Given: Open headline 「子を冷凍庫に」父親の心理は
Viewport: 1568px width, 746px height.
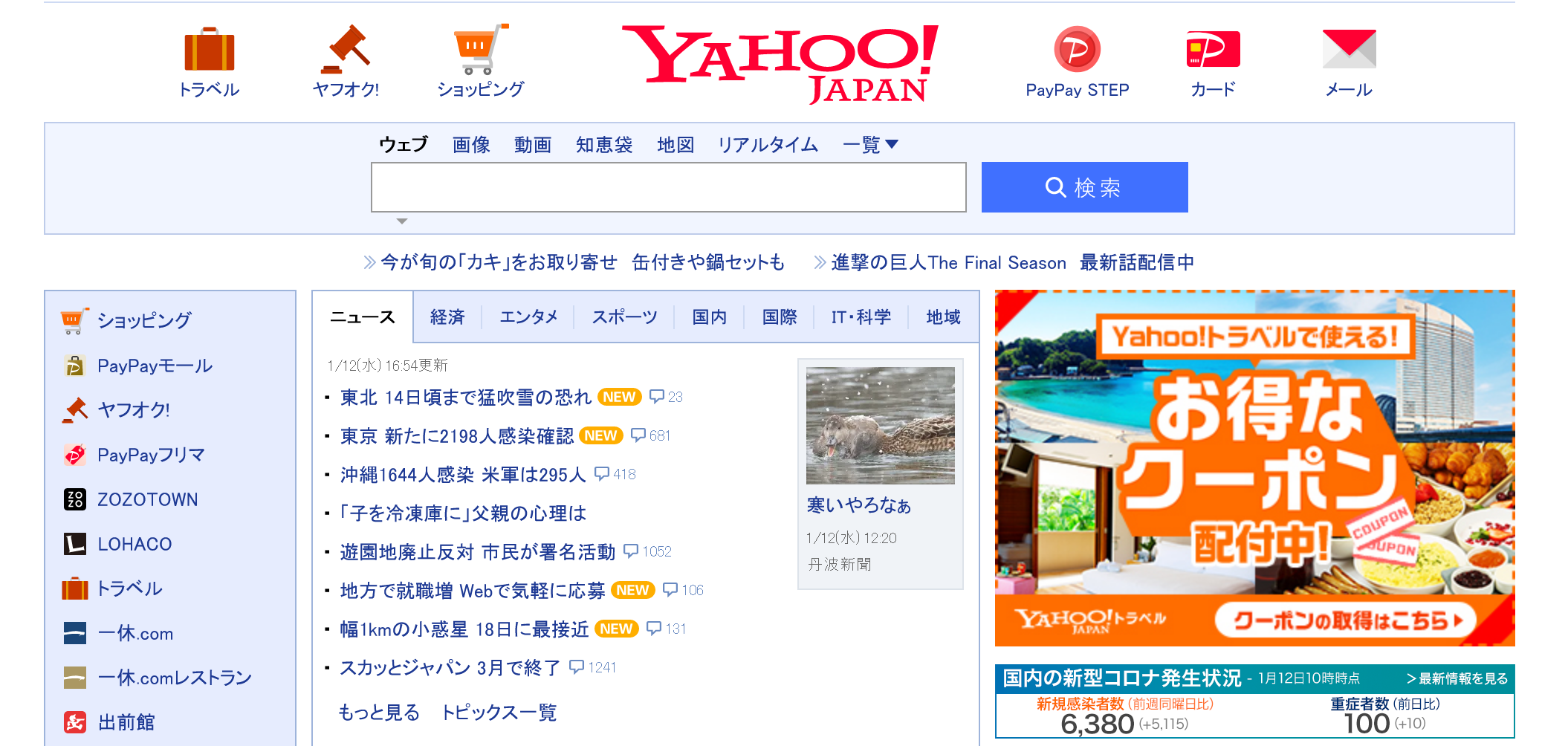Looking at the screenshot, I should (463, 513).
